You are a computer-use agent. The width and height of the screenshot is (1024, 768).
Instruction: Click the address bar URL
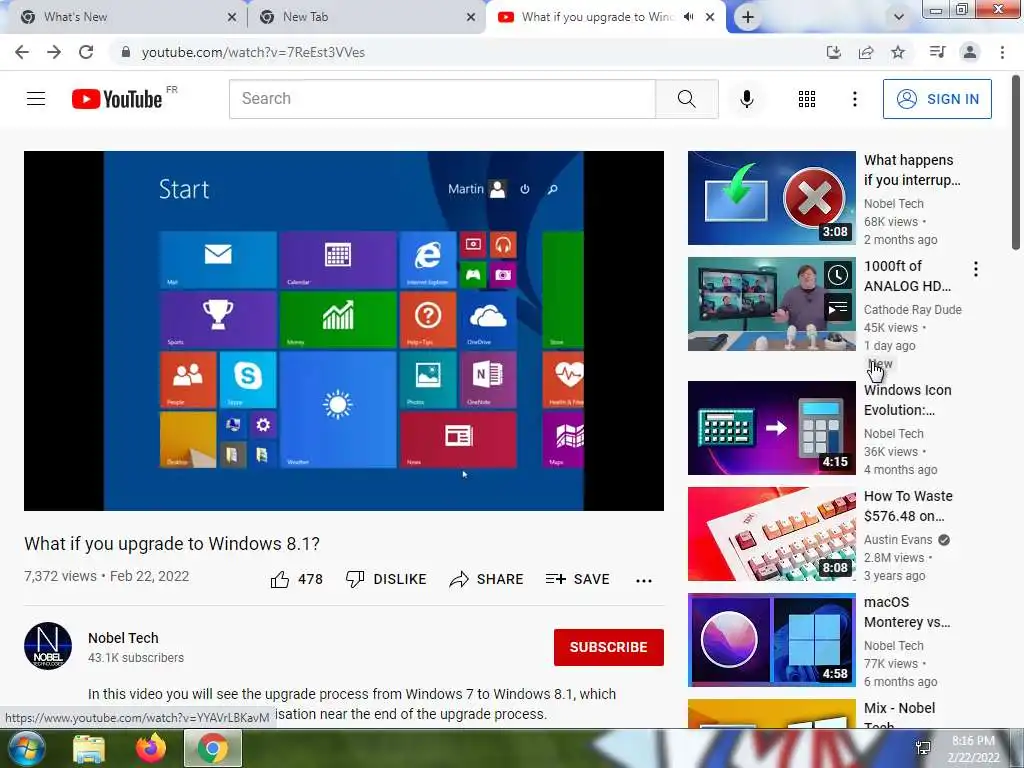(x=253, y=52)
